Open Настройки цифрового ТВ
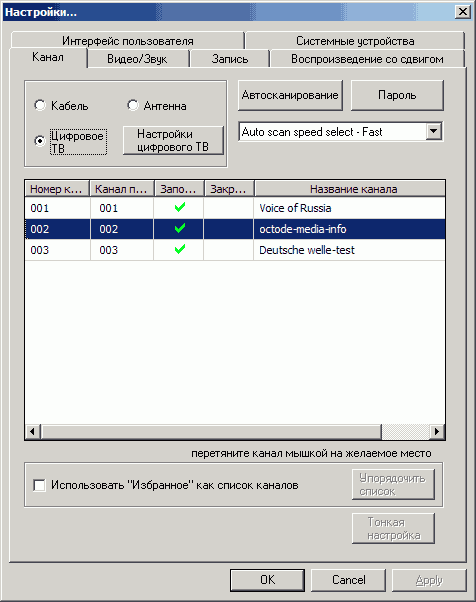 (173, 141)
